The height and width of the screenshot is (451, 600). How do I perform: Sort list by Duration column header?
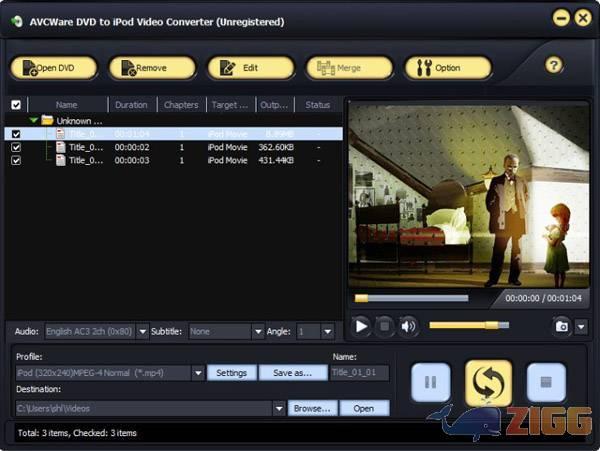click(131, 104)
